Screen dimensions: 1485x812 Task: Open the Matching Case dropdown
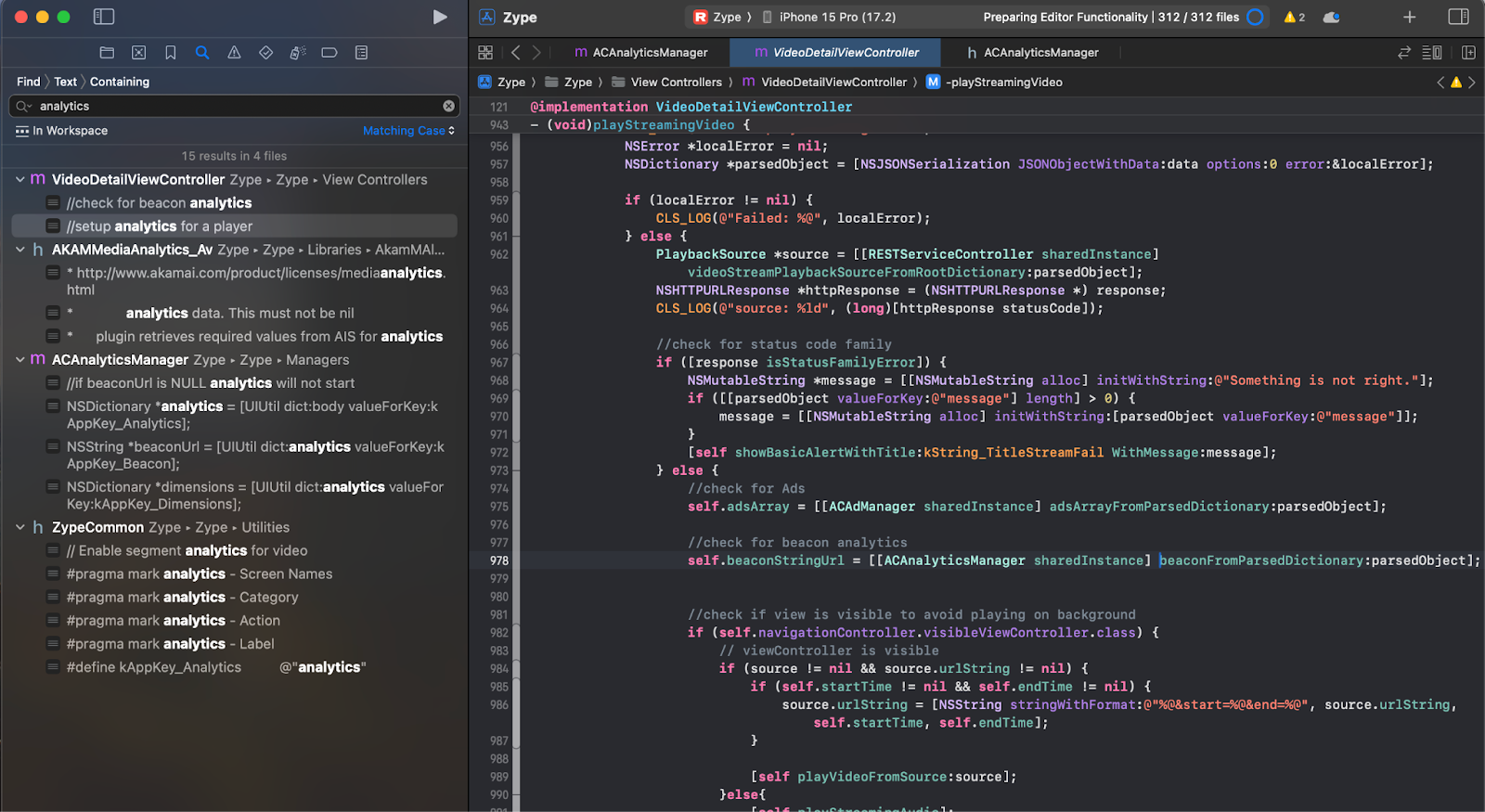point(408,131)
